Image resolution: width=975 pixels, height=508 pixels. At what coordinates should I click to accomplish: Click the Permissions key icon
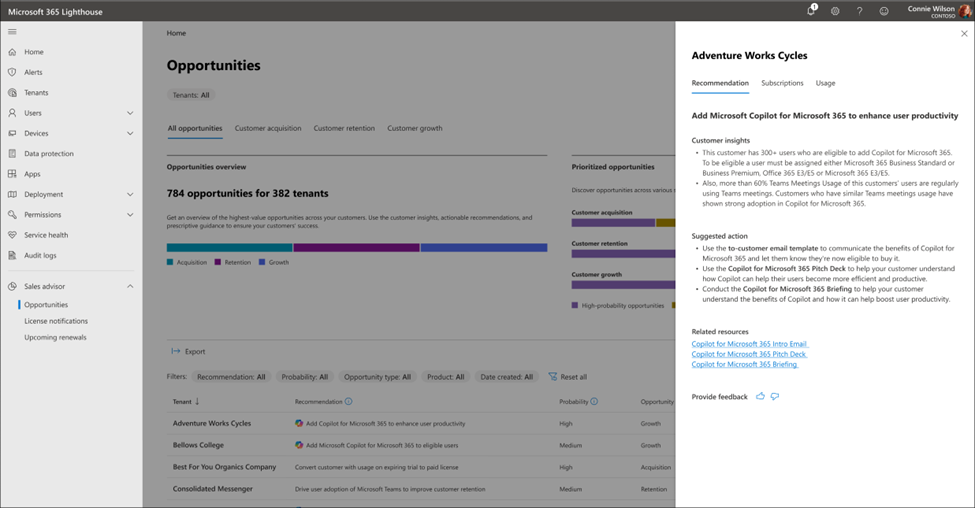(x=12, y=215)
